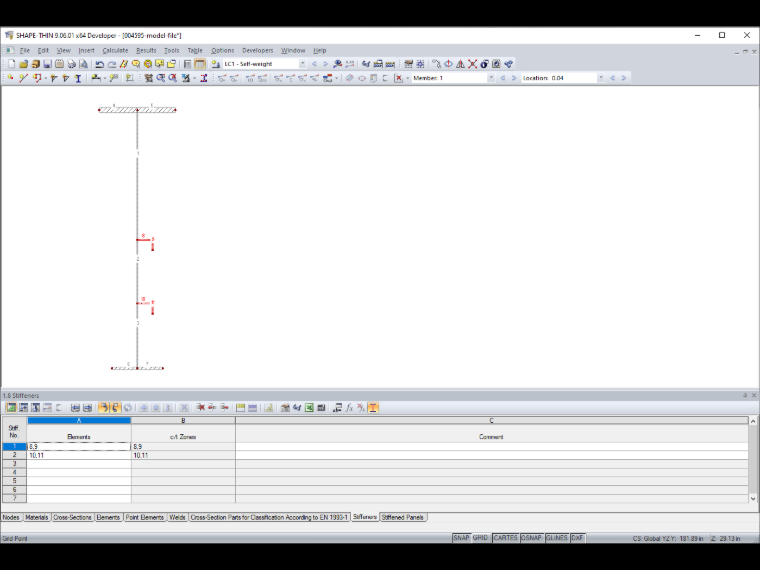Go to next member with right arrow

click(514, 78)
